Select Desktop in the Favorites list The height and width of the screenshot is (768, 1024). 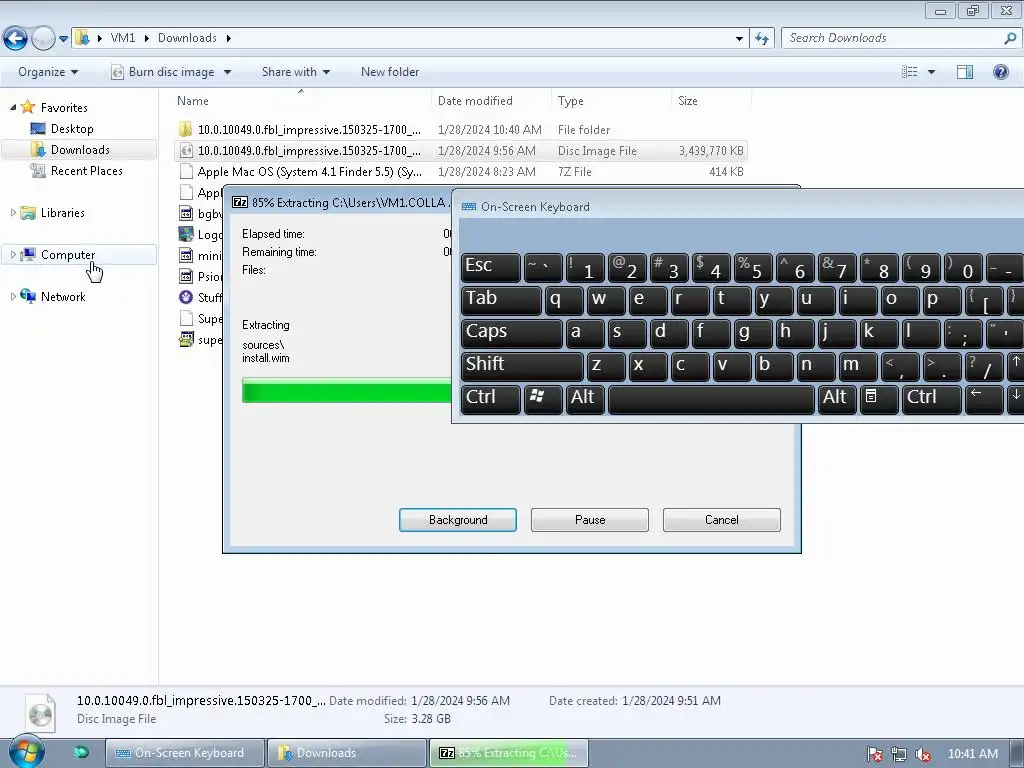tap(72, 129)
